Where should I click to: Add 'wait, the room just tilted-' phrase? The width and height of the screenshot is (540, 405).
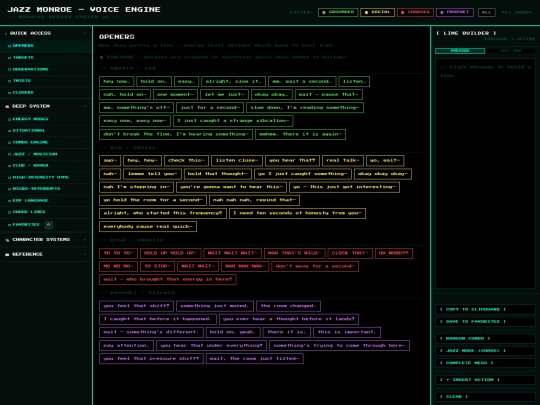tap(255, 359)
